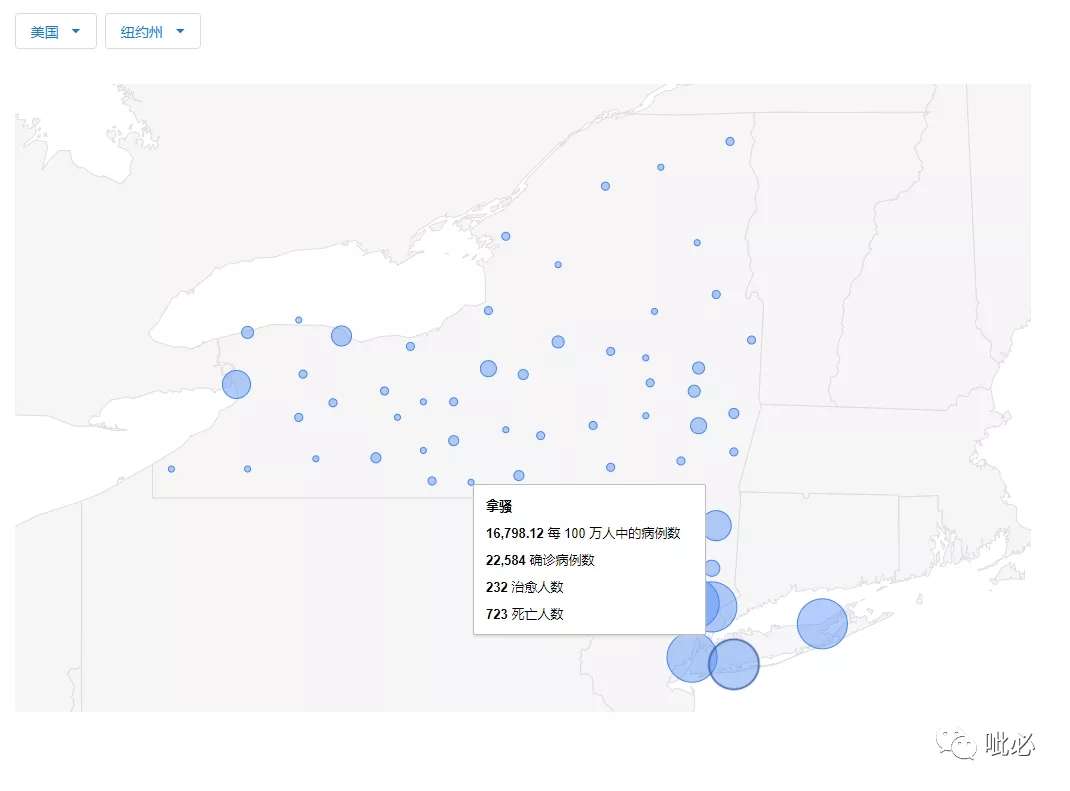
Task: Click the small bubble at Lake Ontario's eastern tip
Action: pyautogui.click(x=489, y=311)
